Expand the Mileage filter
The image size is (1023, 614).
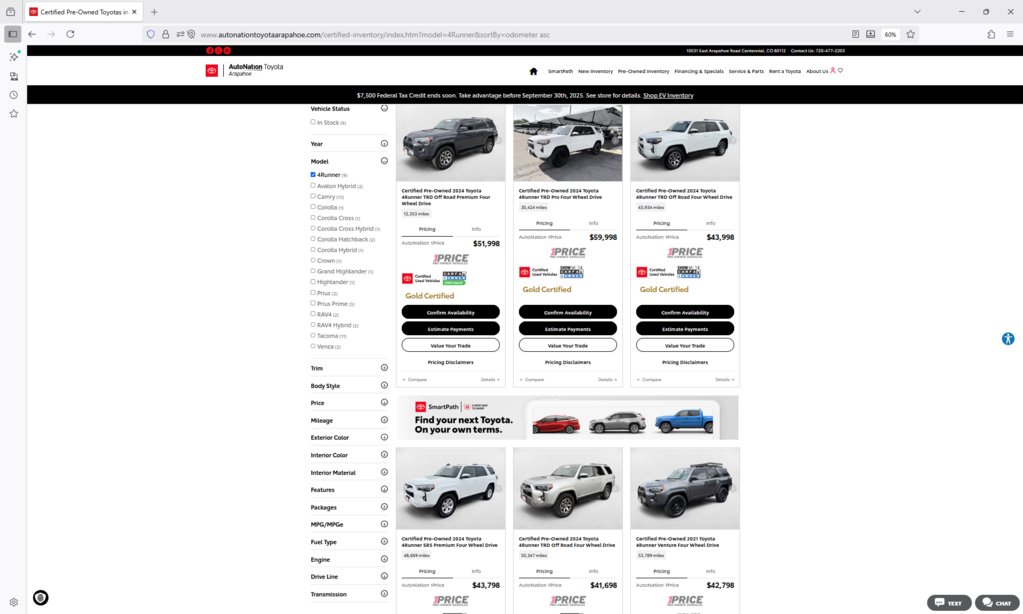384,420
